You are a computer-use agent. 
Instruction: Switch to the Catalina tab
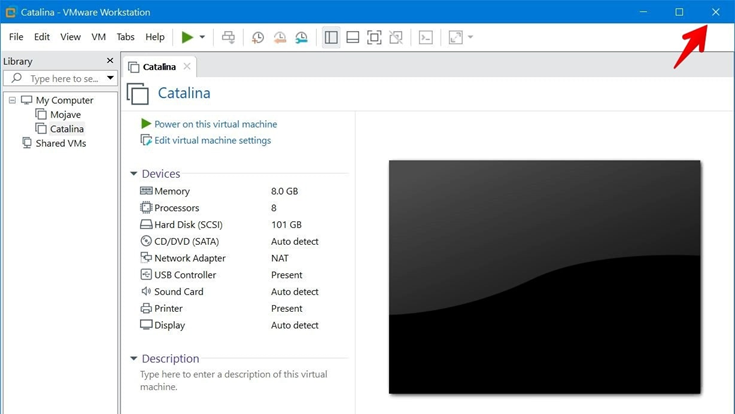pyautogui.click(x=159, y=67)
